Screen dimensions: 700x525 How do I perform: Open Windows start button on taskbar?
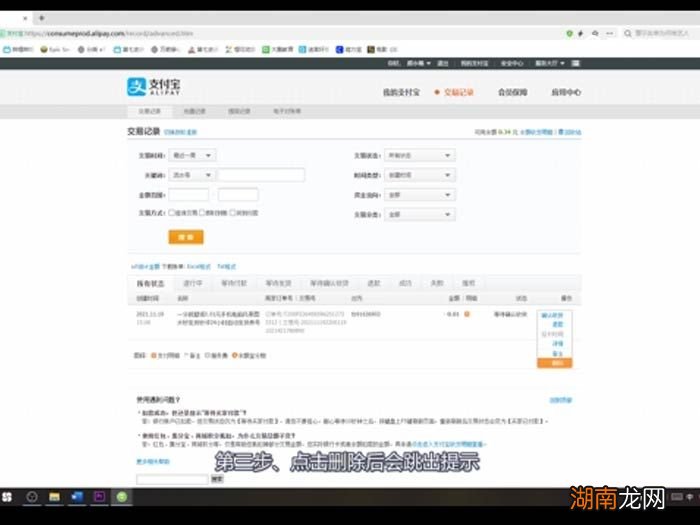[x=7, y=497]
